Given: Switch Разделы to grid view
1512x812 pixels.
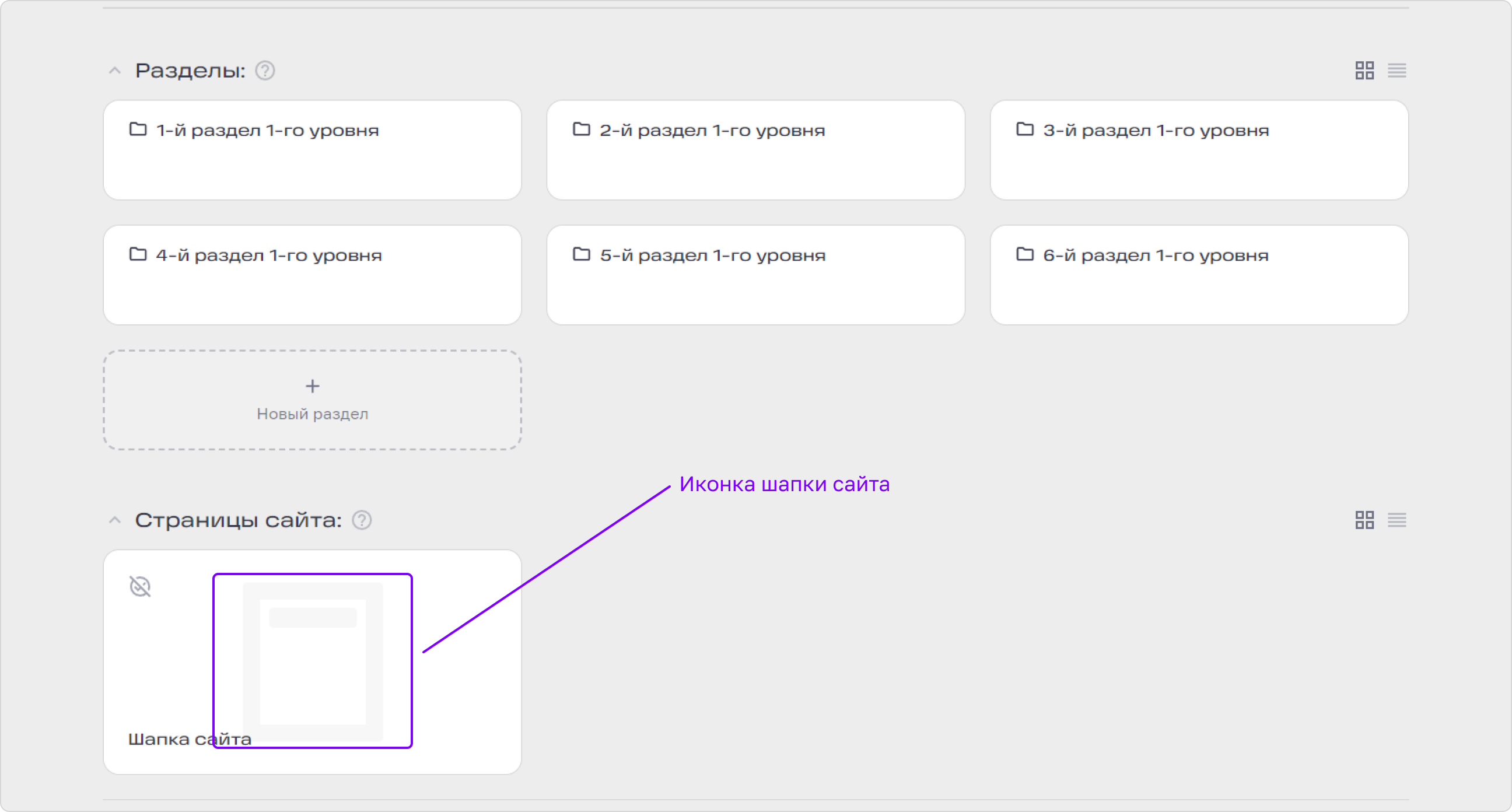Looking at the screenshot, I should (1364, 71).
